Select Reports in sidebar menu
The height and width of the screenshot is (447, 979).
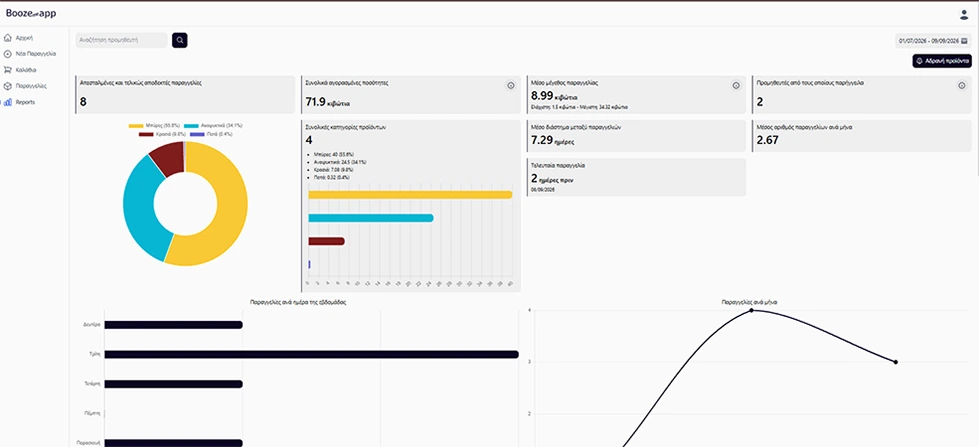click(x=20, y=102)
